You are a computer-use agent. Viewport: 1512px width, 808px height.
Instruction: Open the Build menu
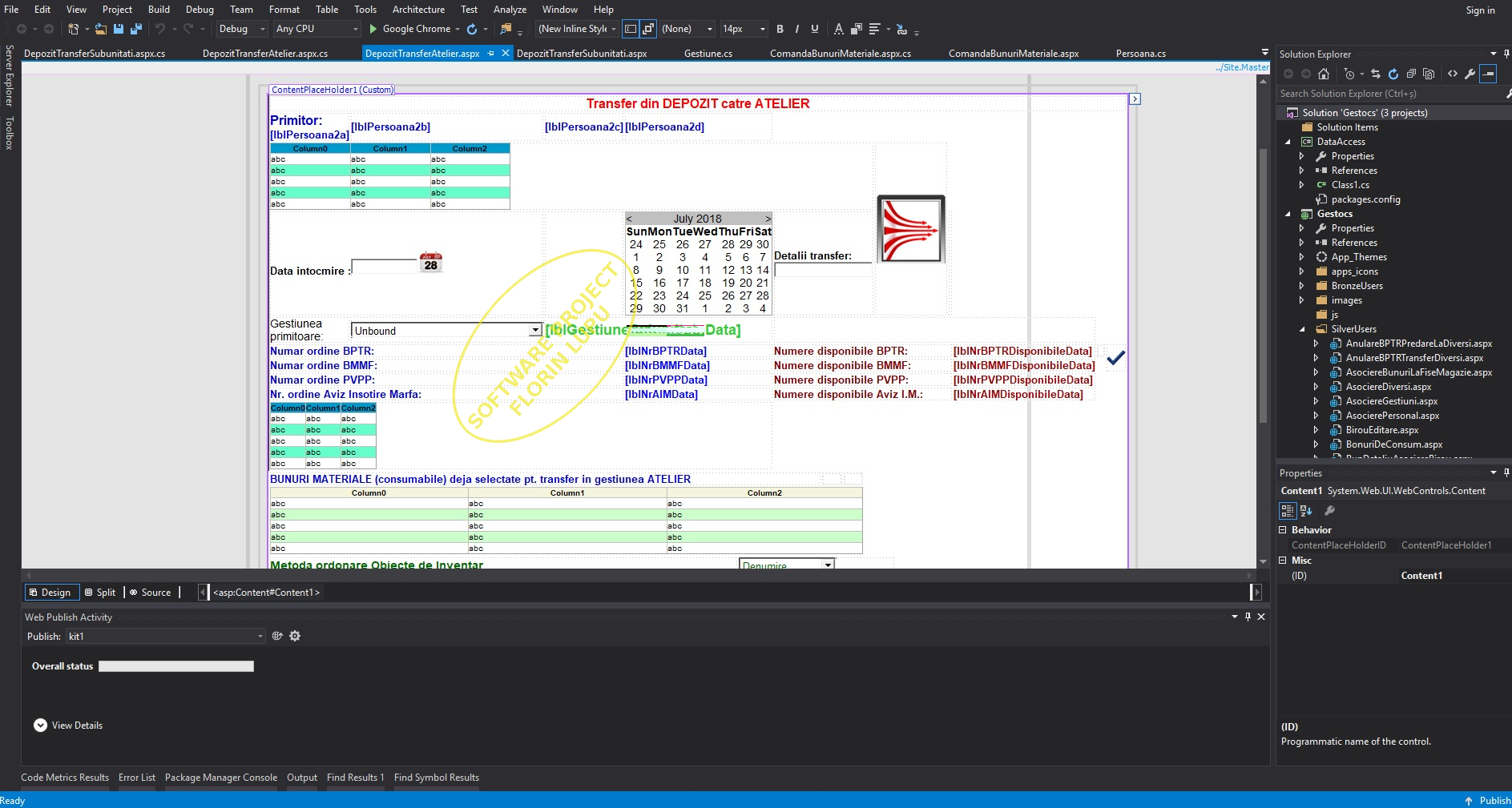[x=159, y=10]
